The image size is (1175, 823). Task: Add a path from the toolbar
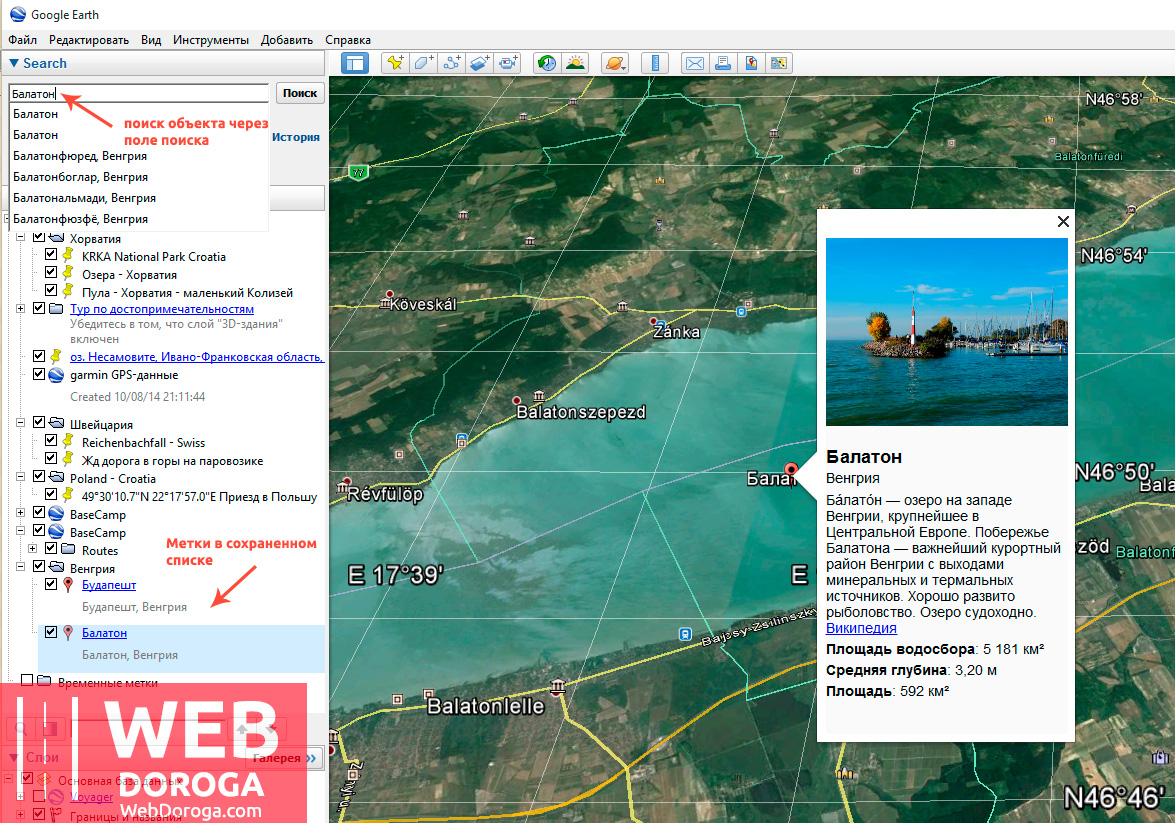pyautogui.click(x=452, y=63)
